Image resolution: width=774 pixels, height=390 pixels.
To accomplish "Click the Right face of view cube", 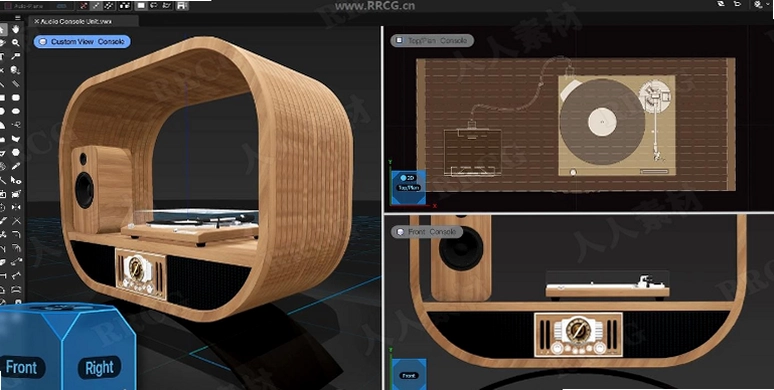I will 99,368.
